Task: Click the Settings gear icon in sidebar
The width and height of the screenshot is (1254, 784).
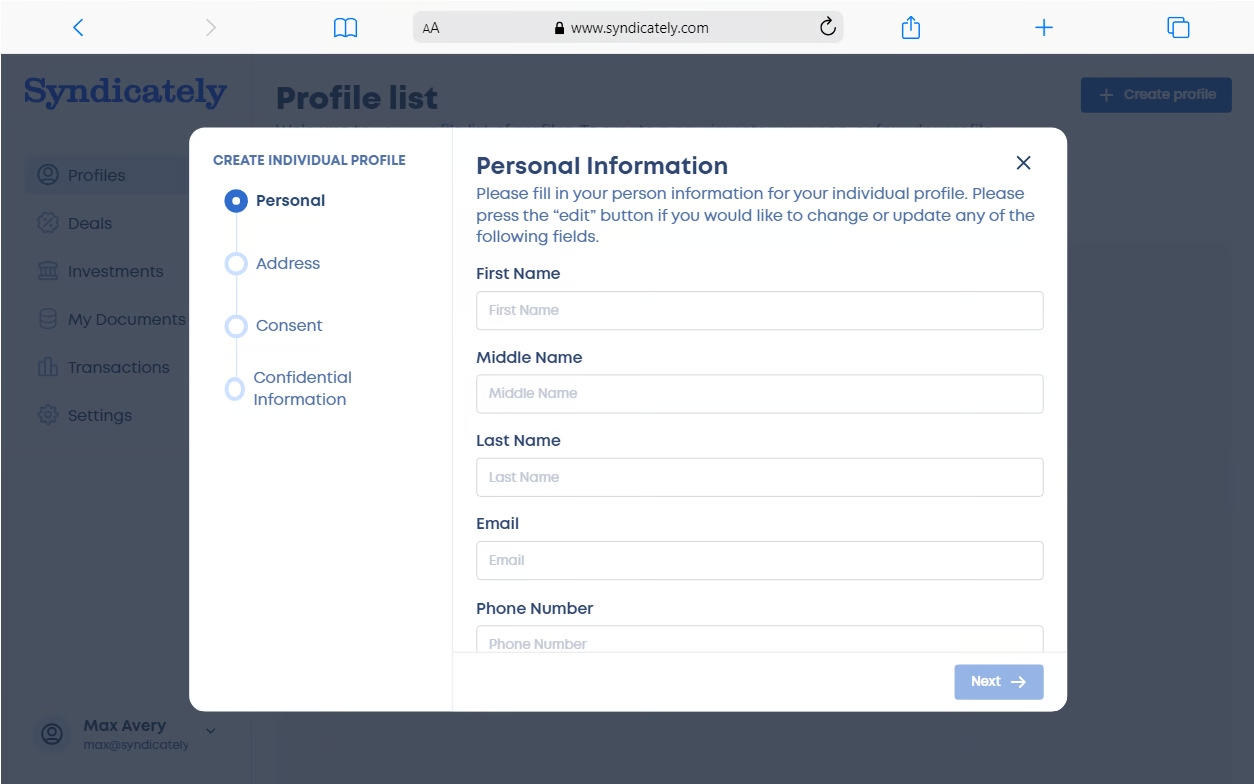Action: (48, 415)
